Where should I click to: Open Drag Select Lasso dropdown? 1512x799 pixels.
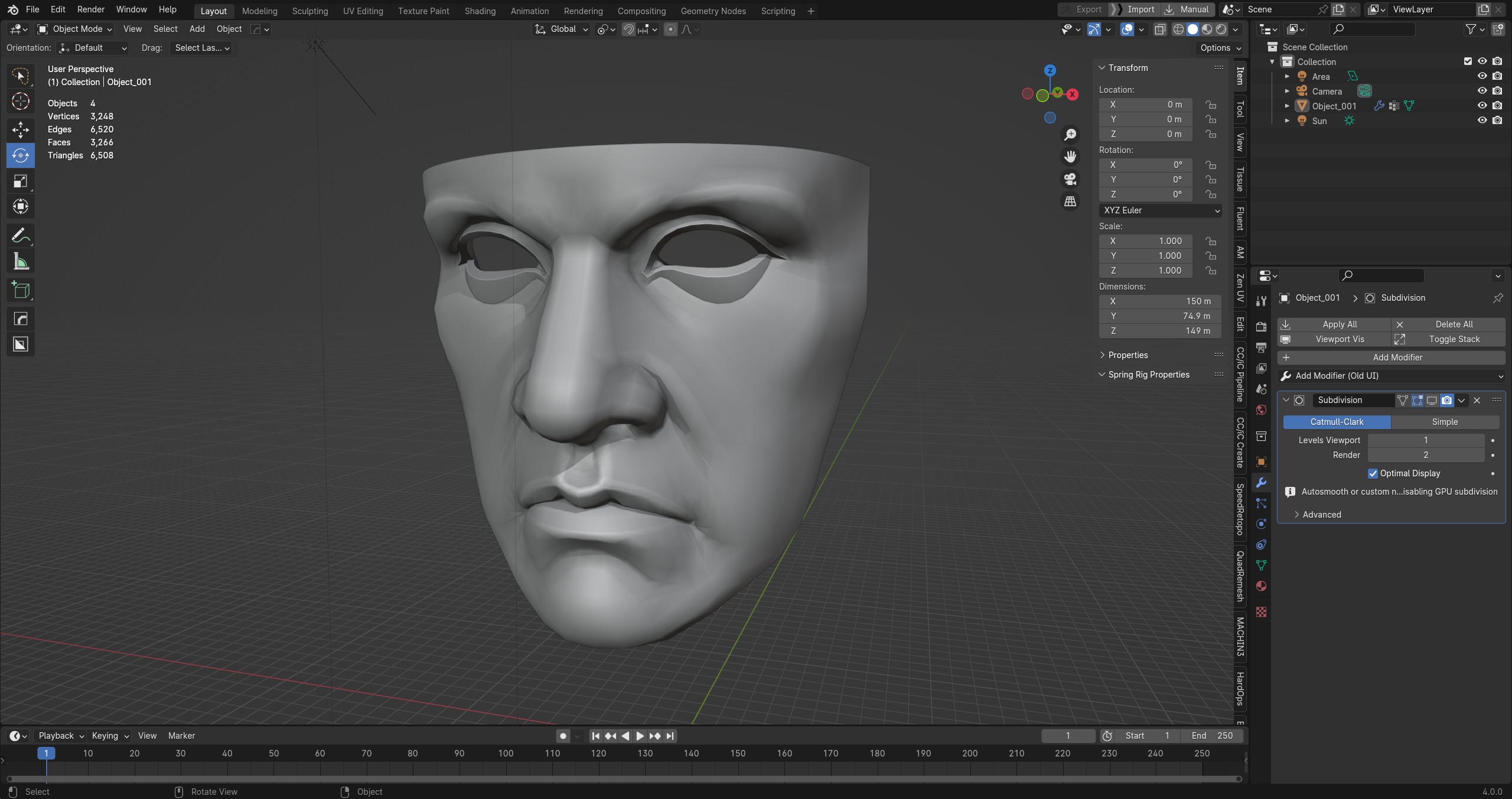pyautogui.click(x=201, y=48)
